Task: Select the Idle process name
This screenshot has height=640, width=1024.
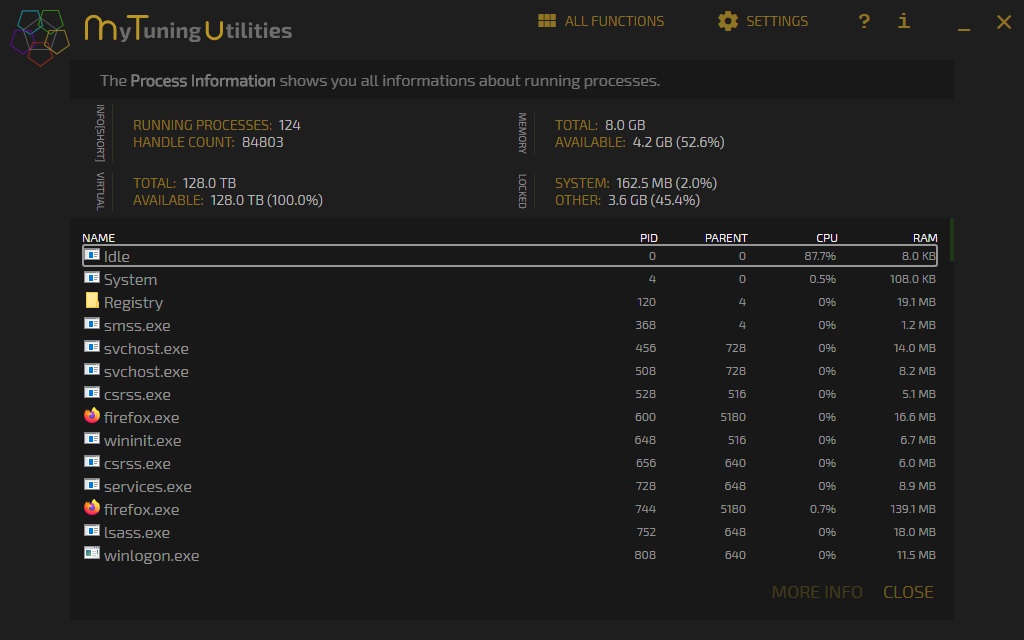Action: click(116, 257)
